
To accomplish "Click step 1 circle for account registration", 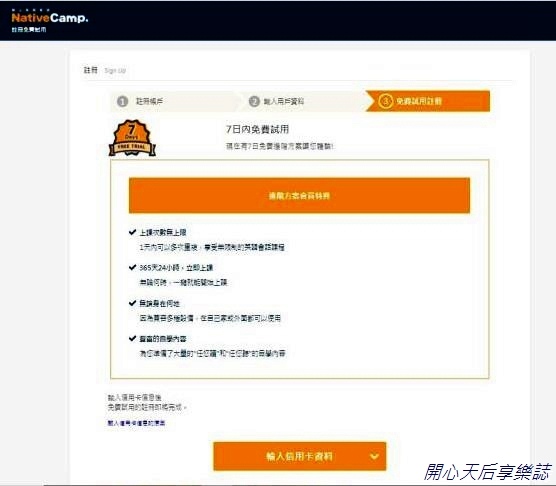I will coord(122,101).
